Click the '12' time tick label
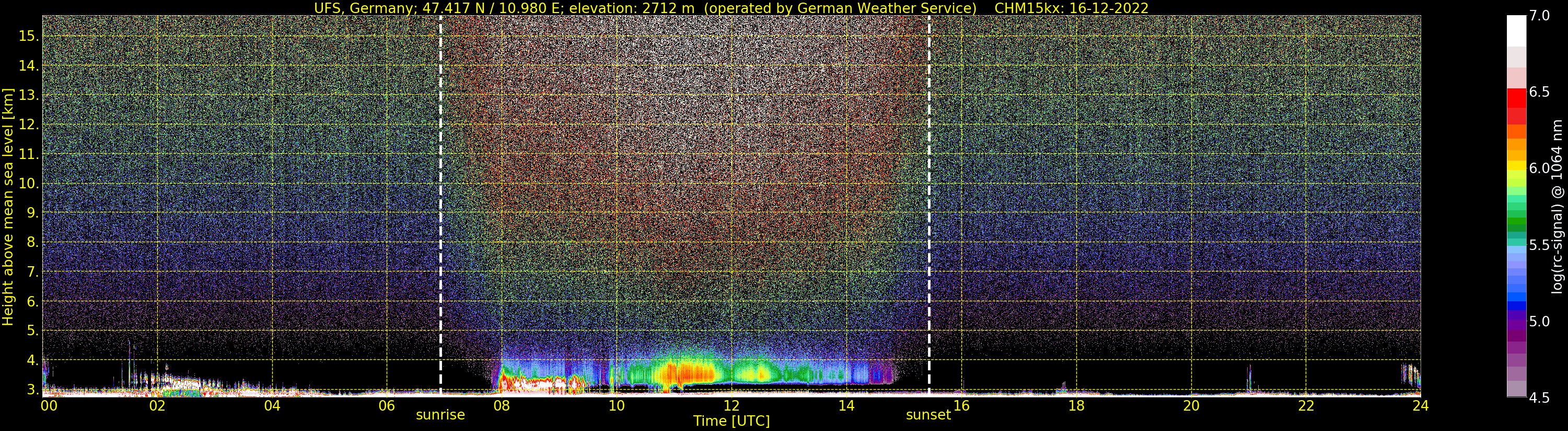The height and width of the screenshot is (431, 1568). (731, 405)
